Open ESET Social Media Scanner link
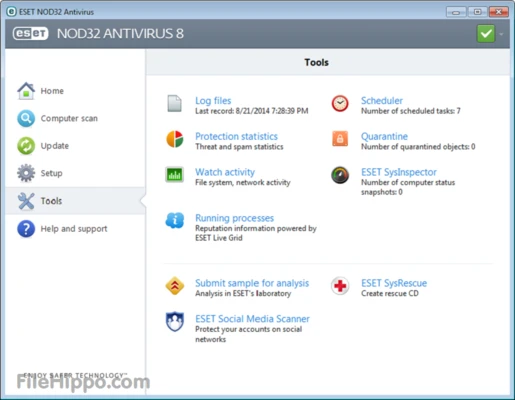Viewport: 515px width, 400px height. [x=252, y=318]
